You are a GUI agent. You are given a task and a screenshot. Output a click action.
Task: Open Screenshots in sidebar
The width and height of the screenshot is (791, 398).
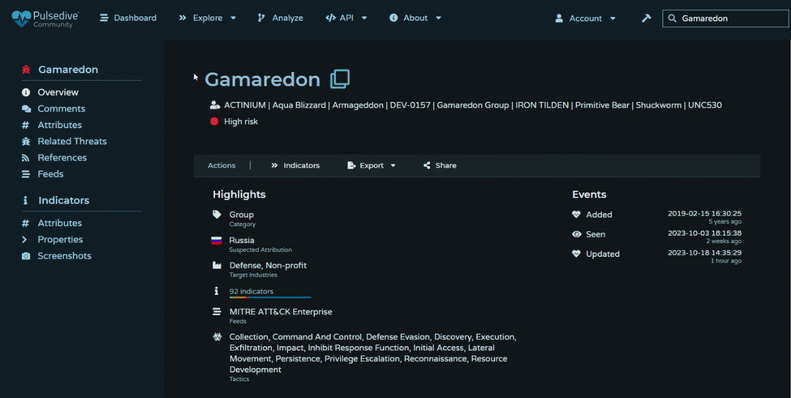[x=65, y=256]
